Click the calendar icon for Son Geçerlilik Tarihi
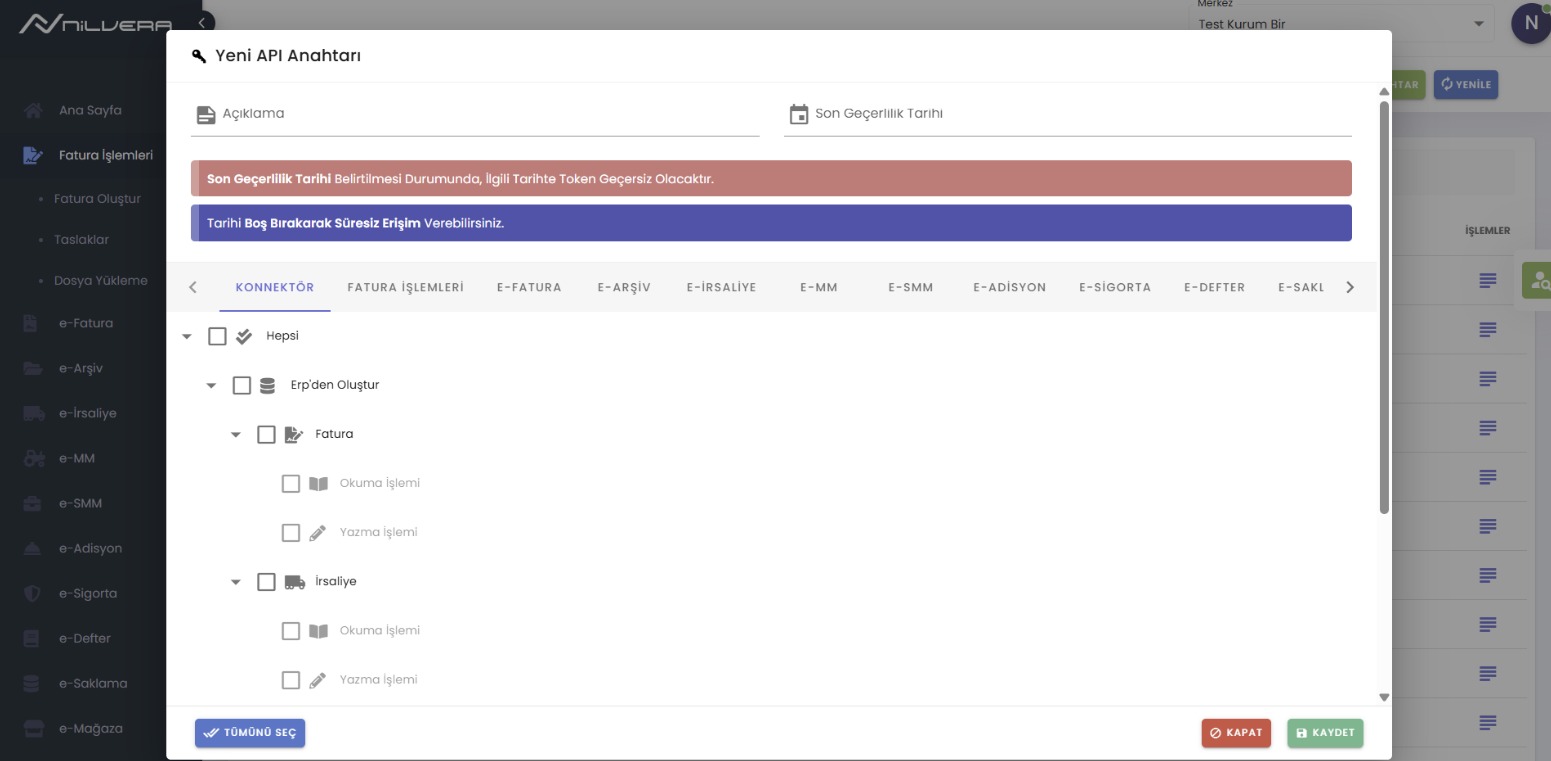 click(x=798, y=114)
